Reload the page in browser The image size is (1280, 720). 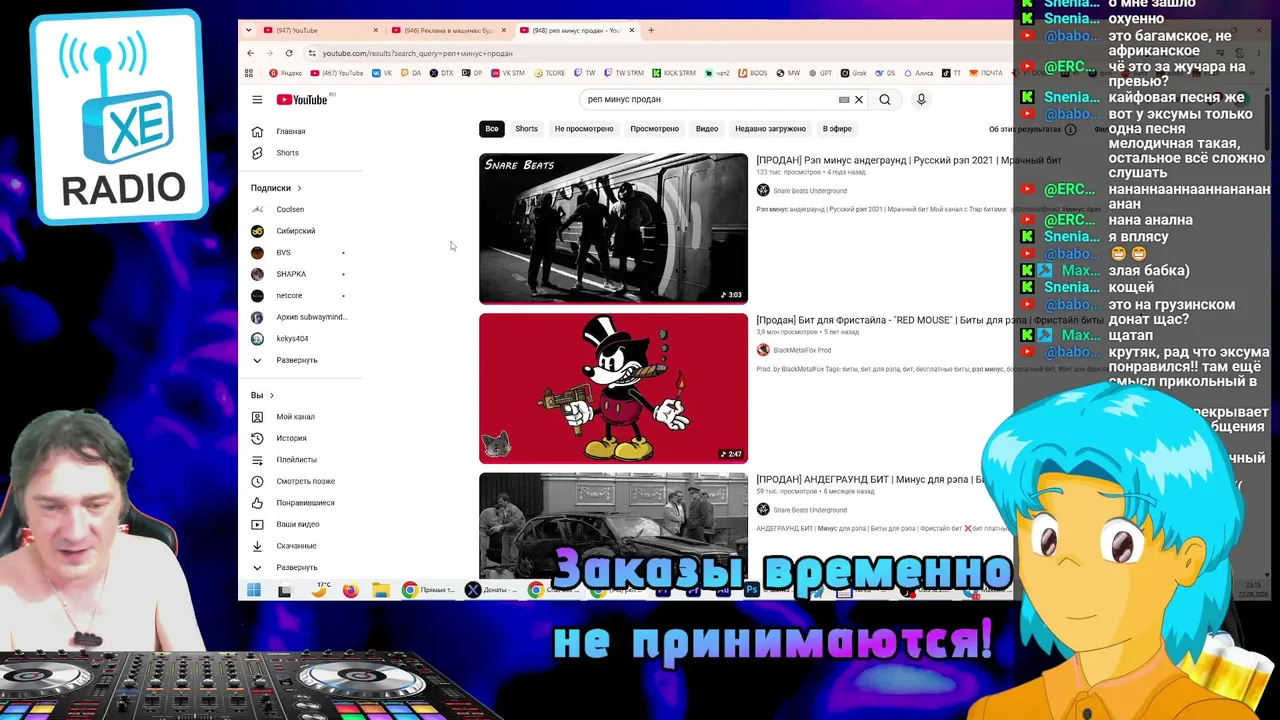[289, 53]
